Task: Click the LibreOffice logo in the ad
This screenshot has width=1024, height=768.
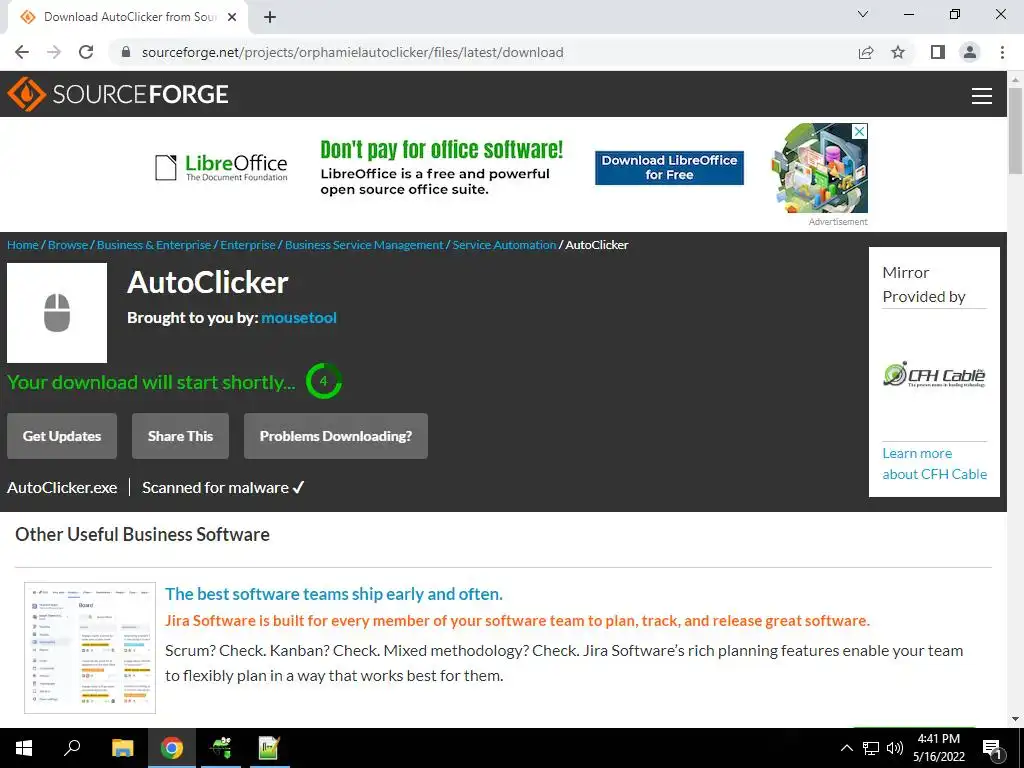Action: (x=221, y=167)
